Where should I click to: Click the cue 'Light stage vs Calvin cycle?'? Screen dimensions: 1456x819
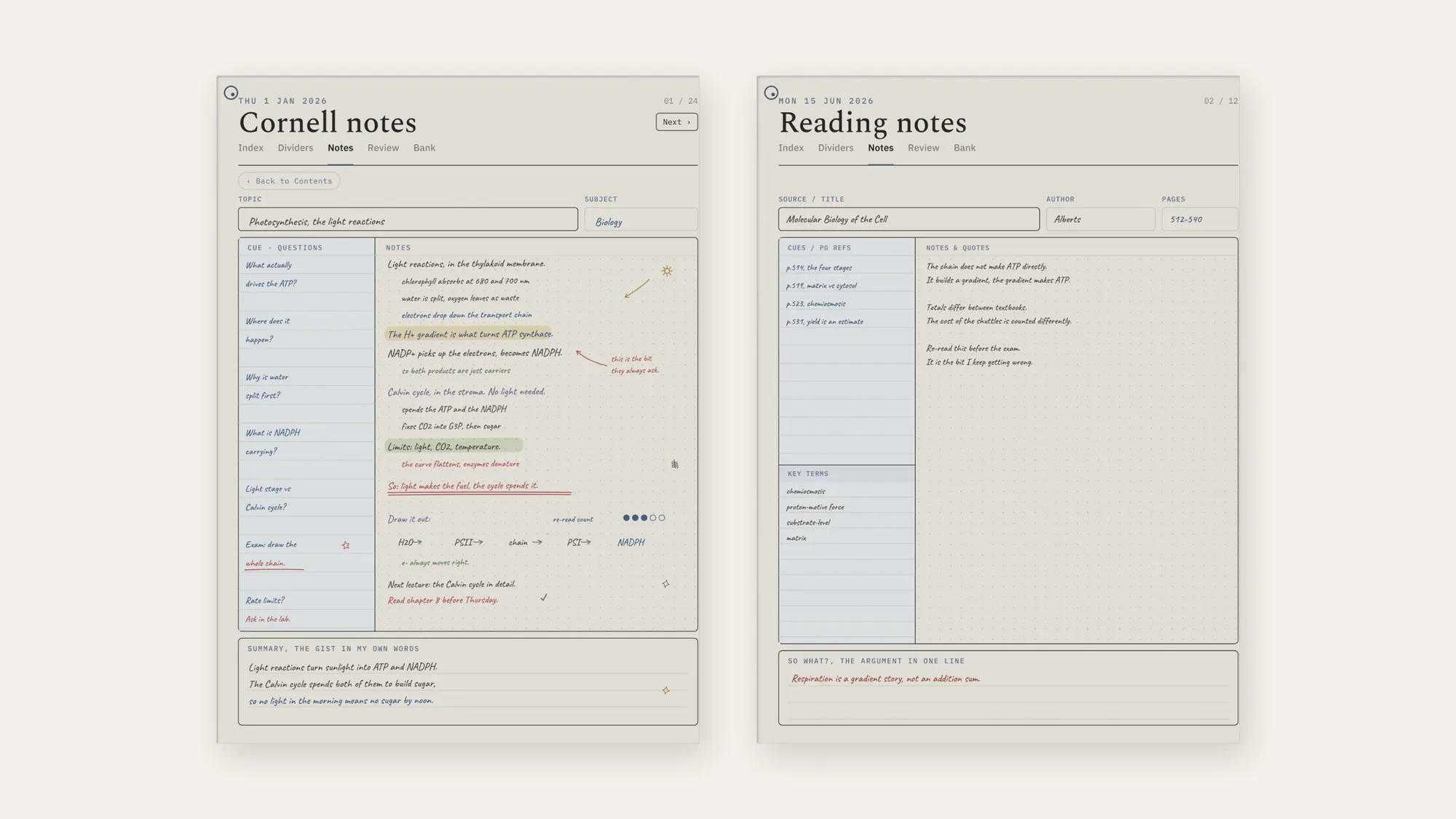click(x=268, y=498)
